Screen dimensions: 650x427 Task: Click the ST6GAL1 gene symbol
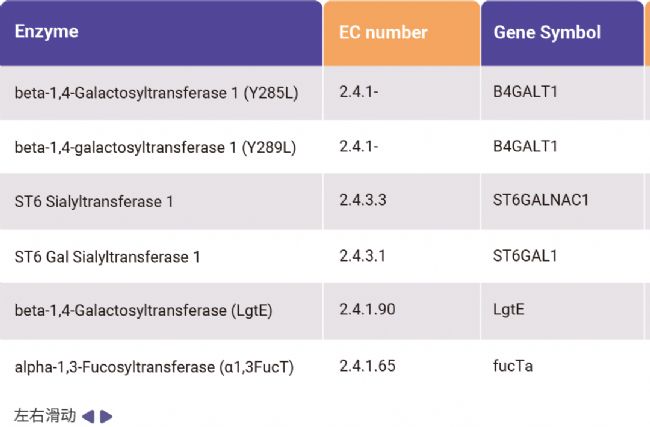click(525, 256)
